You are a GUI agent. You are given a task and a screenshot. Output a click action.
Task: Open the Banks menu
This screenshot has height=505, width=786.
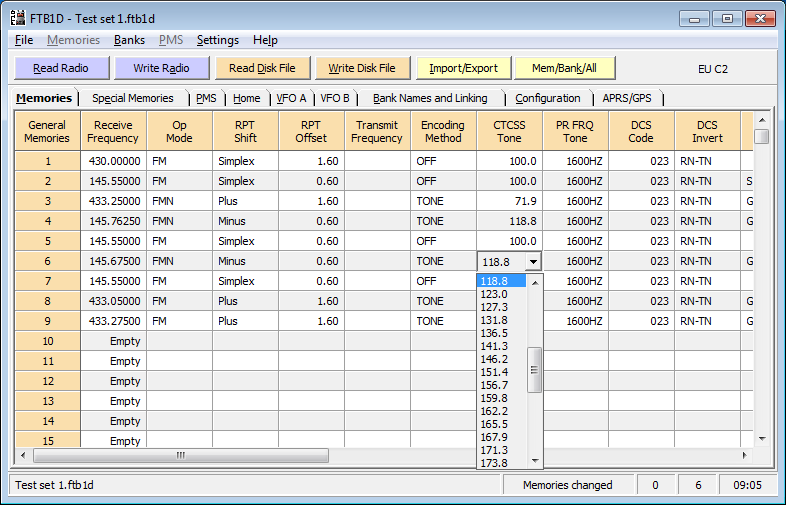tap(129, 40)
